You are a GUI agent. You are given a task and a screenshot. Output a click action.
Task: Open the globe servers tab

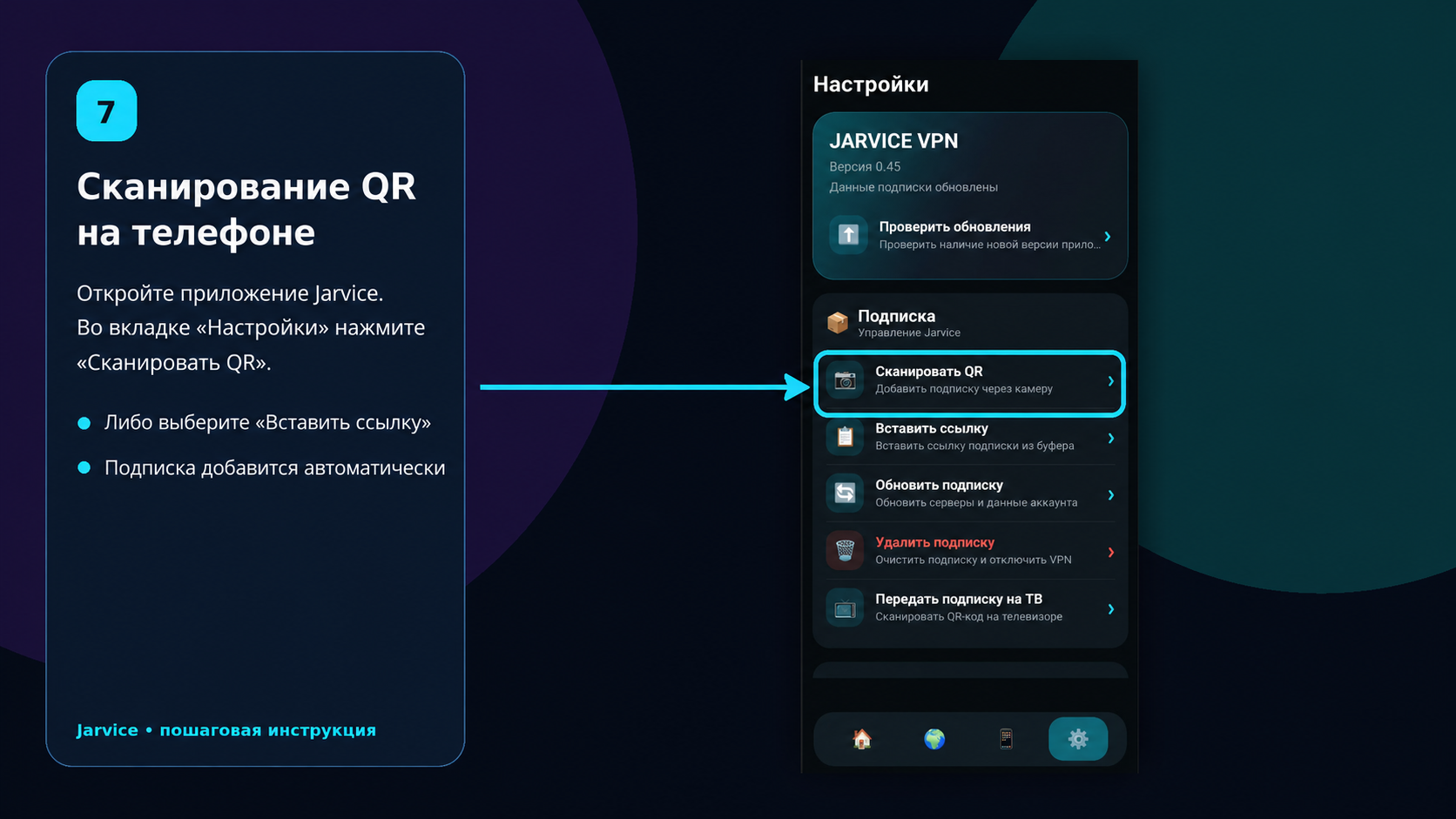click(934, 739)
